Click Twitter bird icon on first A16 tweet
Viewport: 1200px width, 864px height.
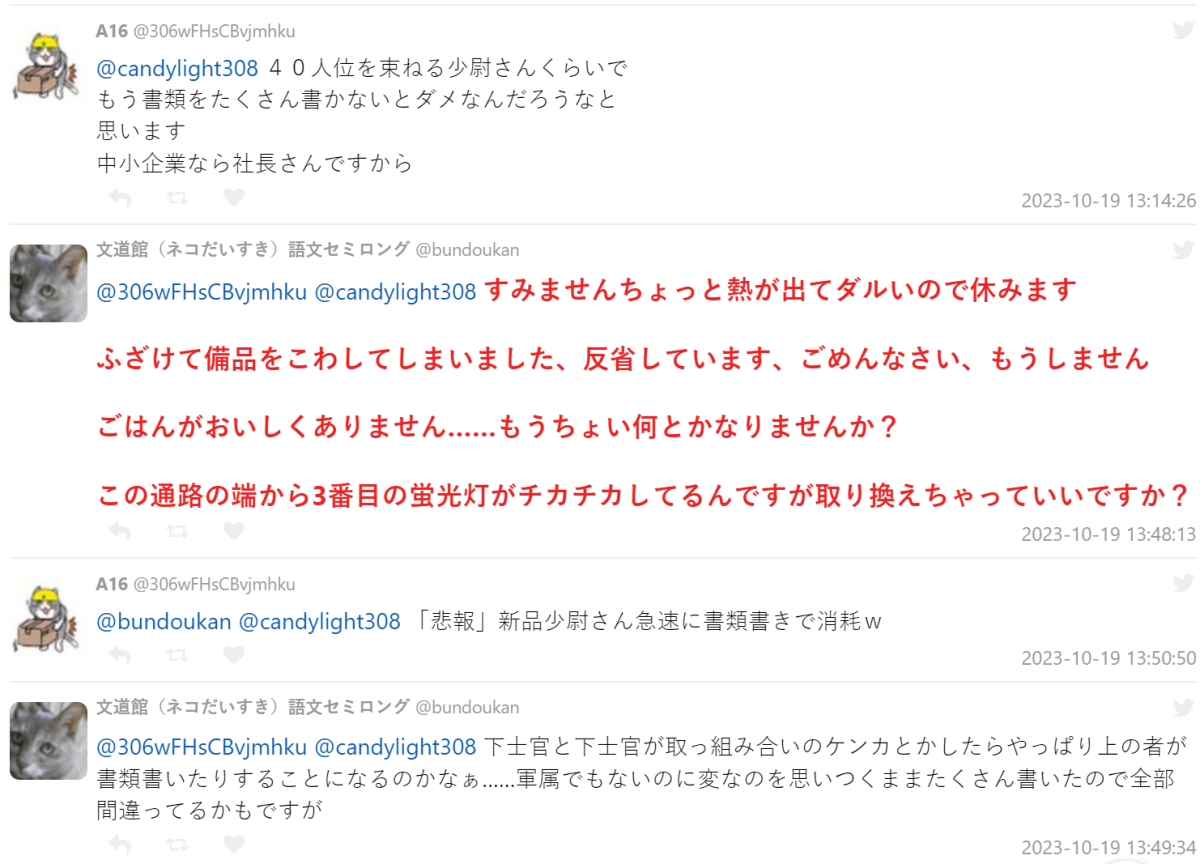click(x=1183, y=30)
